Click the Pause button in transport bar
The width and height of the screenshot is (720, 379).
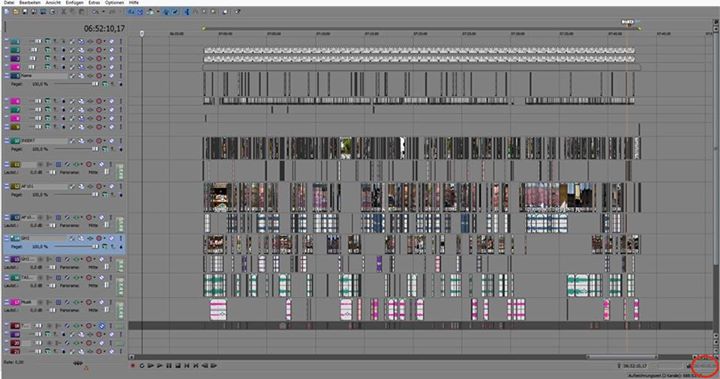click(169, 366)
